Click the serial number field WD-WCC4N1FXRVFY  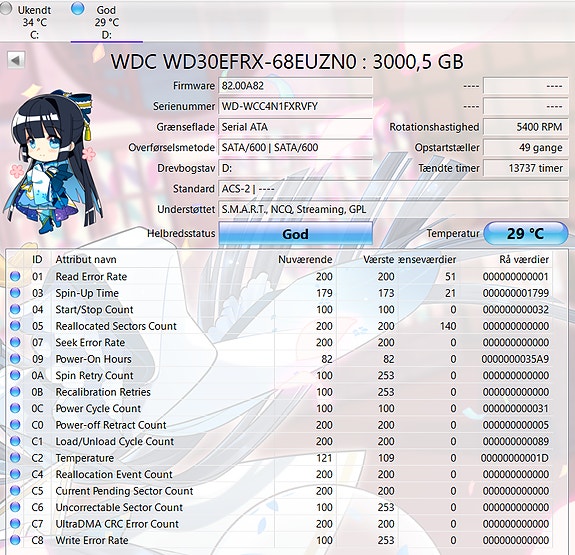[296, 106]
